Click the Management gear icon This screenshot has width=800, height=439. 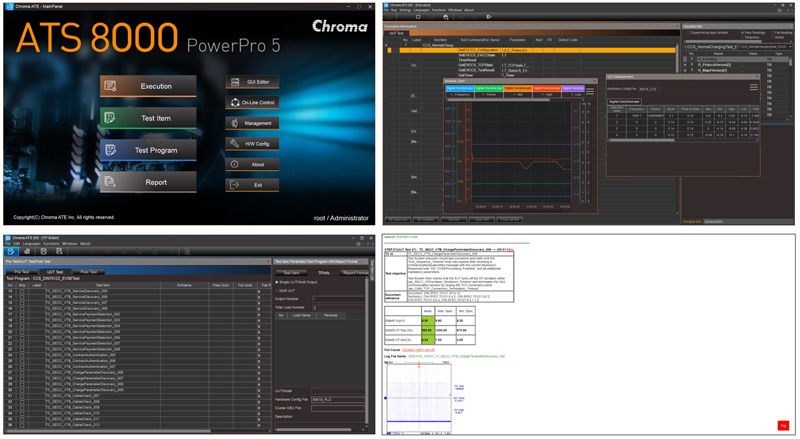point(233,123)
